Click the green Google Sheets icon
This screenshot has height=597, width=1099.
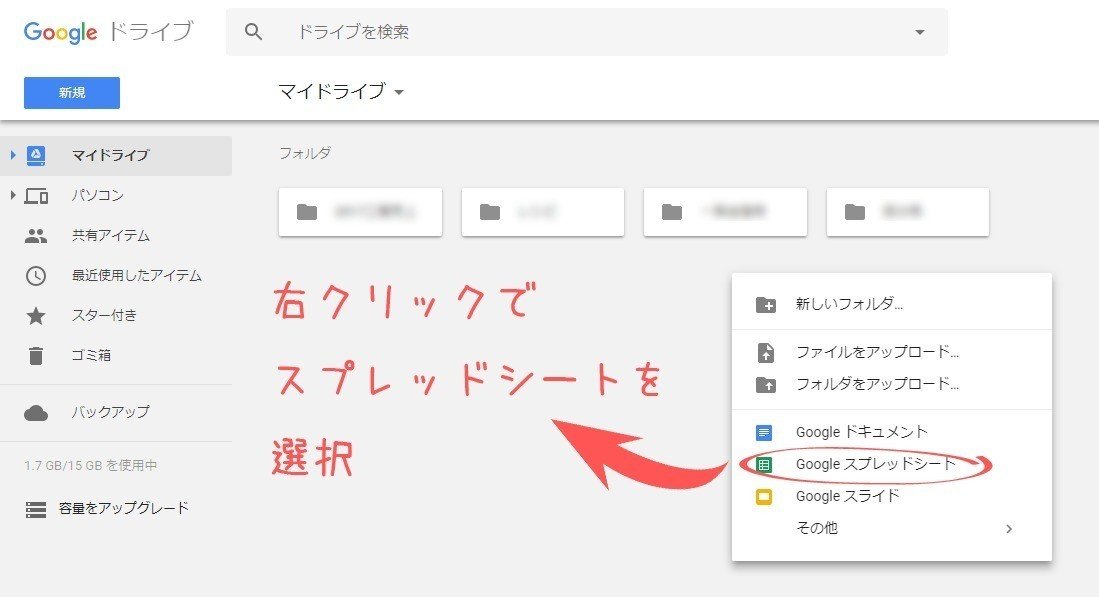click(x=764, y=465)
